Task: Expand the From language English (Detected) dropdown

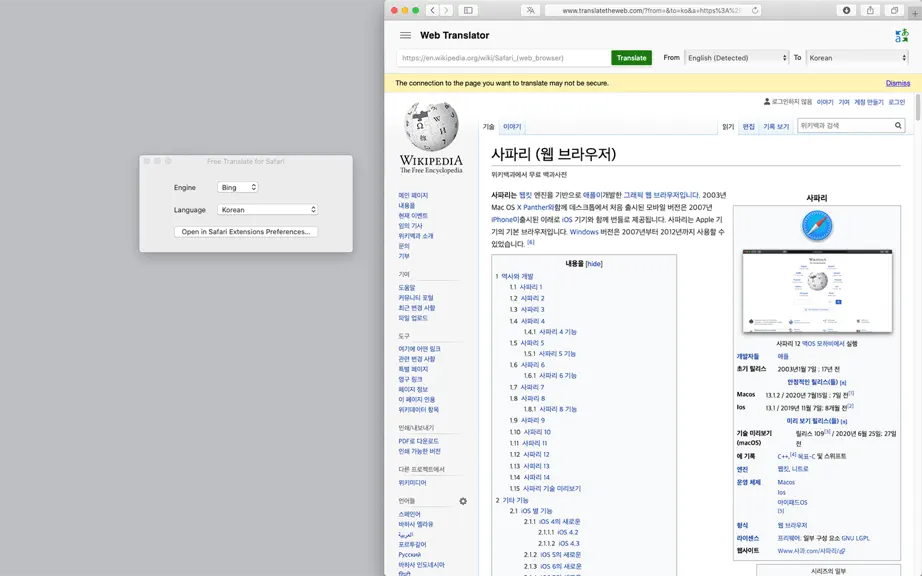Action: point(736,58)
